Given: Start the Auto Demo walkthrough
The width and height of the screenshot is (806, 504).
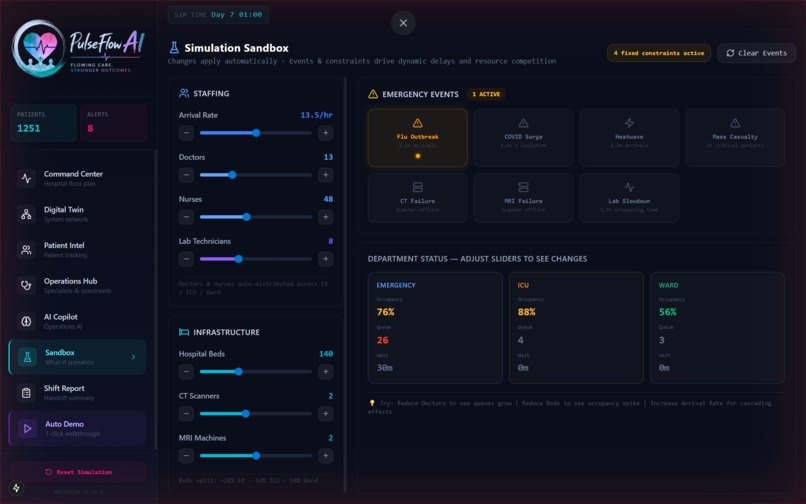Looking at the screenshot, I should 77,428.
